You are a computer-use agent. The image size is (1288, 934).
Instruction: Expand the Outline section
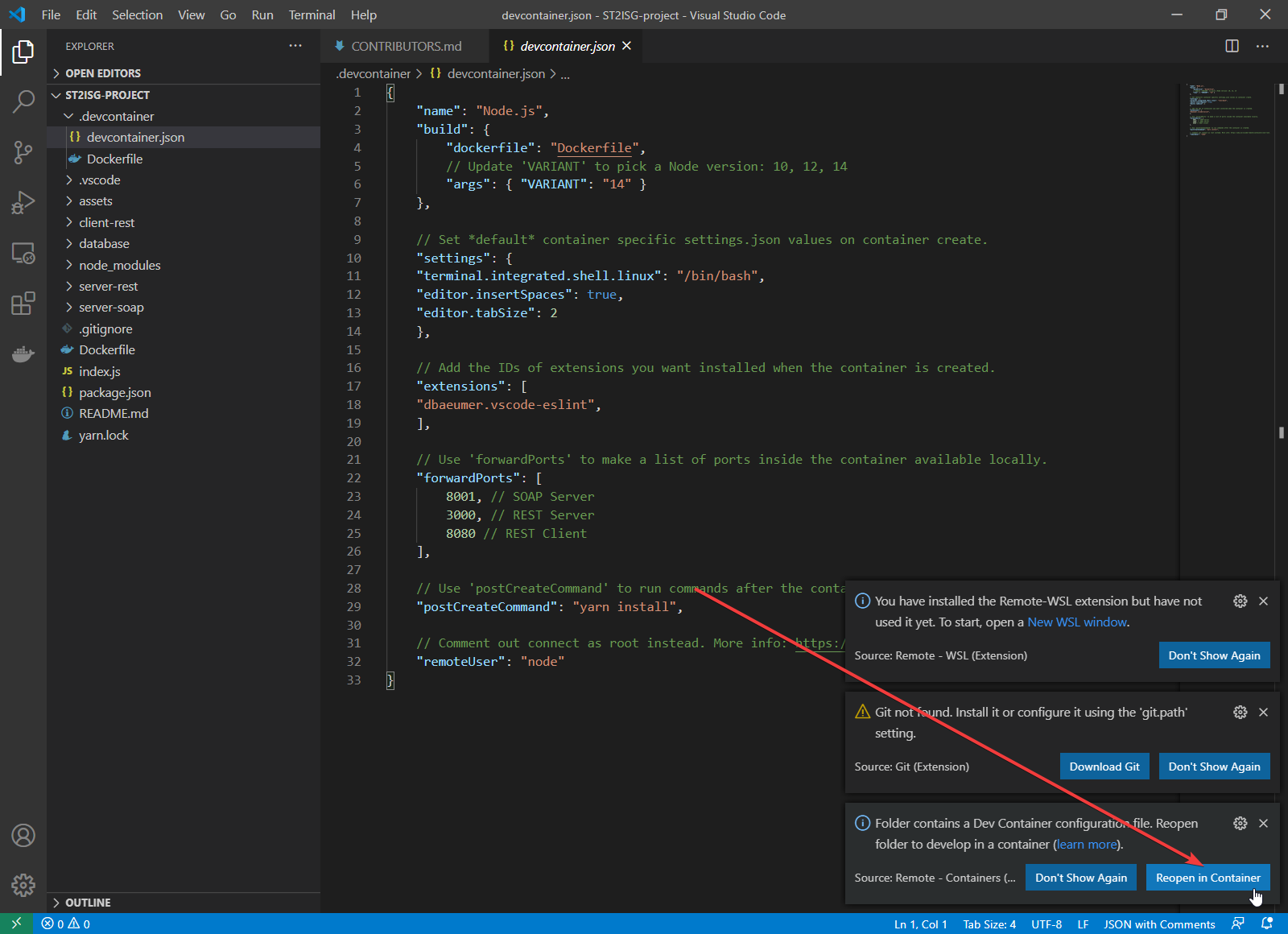point(184,903)
